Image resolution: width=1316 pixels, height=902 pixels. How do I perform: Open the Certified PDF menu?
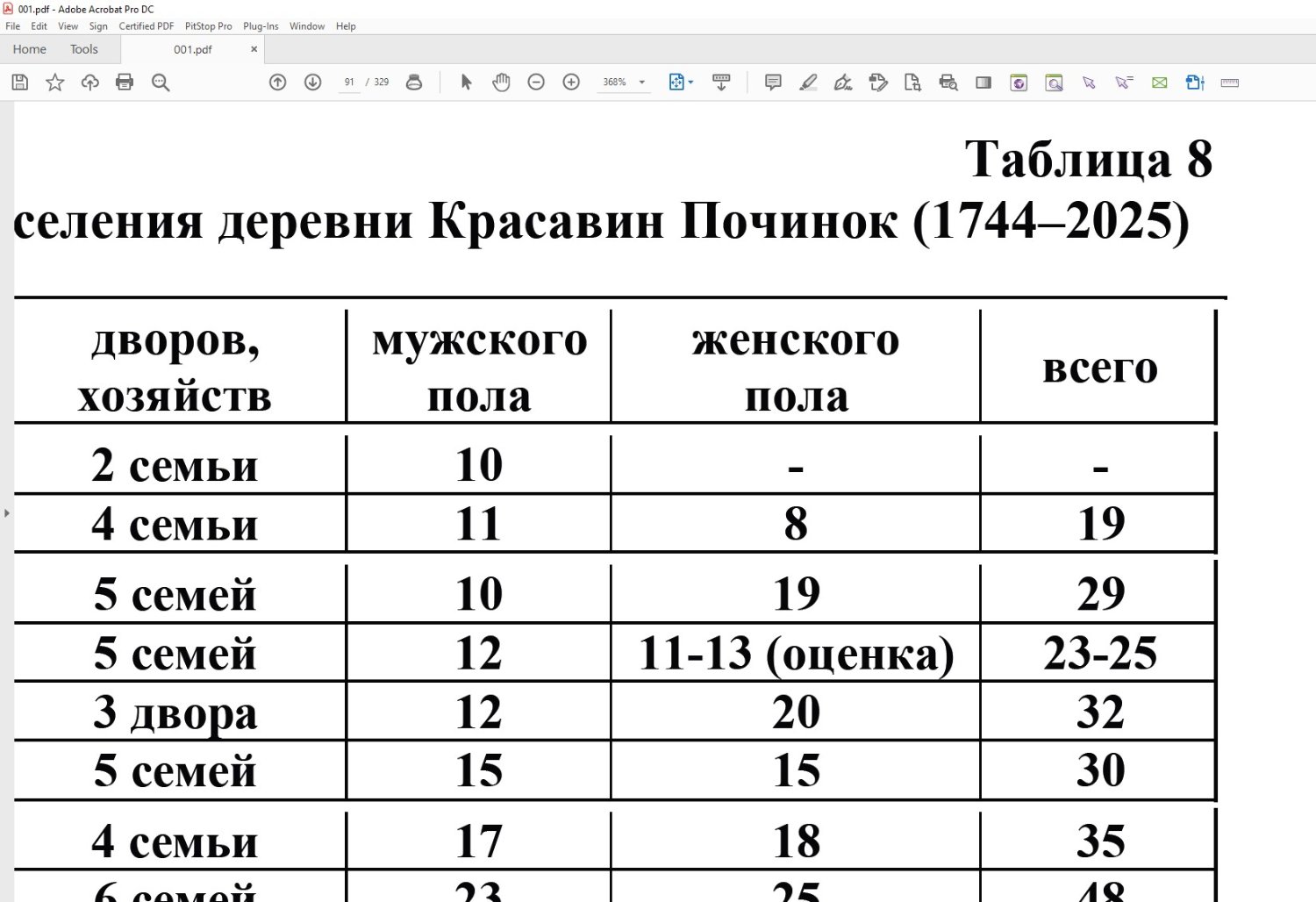tap(147, 26)
